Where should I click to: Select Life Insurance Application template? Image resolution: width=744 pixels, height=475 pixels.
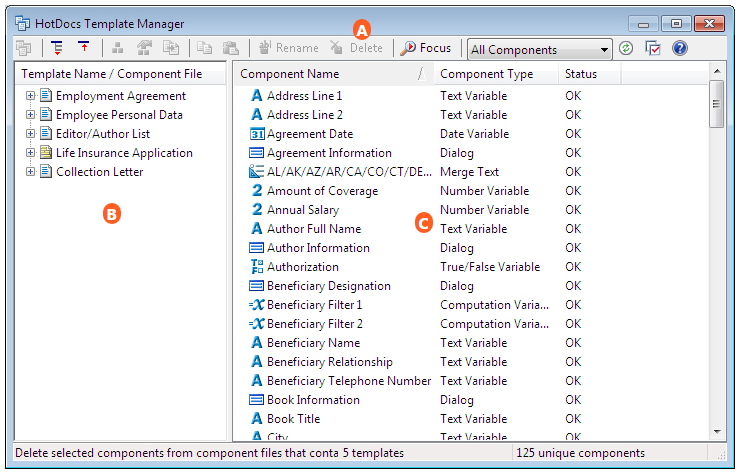[x=124, y=153]
